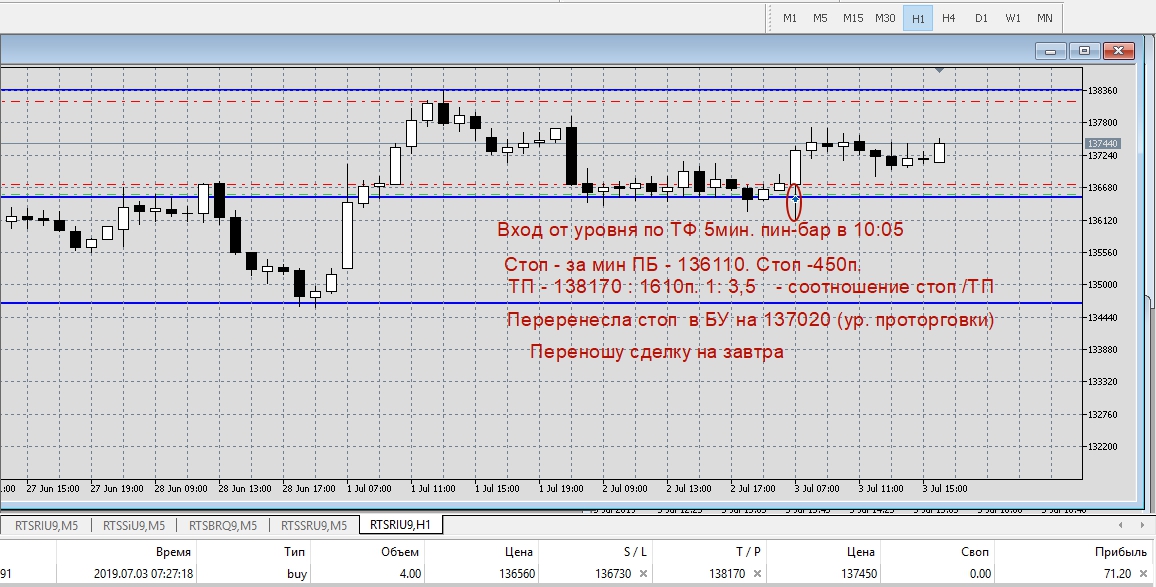Click the chart shift triangle marker
Screen dimensions: 1156x587
[x=939, y=70]
